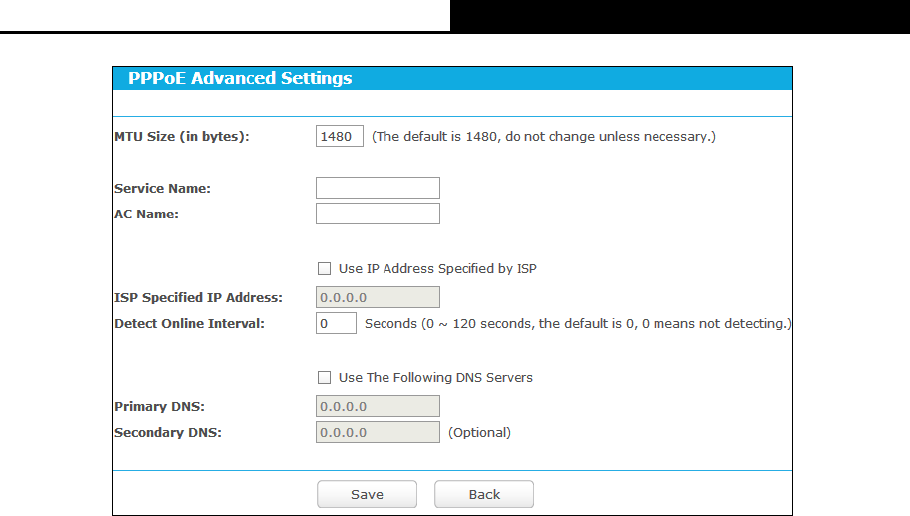Screen dimensions: 910x516
Task: Click the Save button
Action: coord(367,495)
